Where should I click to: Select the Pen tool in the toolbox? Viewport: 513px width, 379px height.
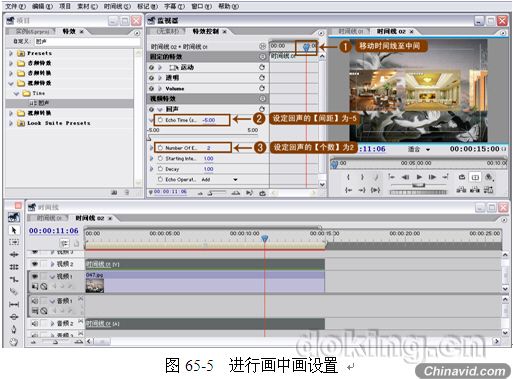point(14,329)
